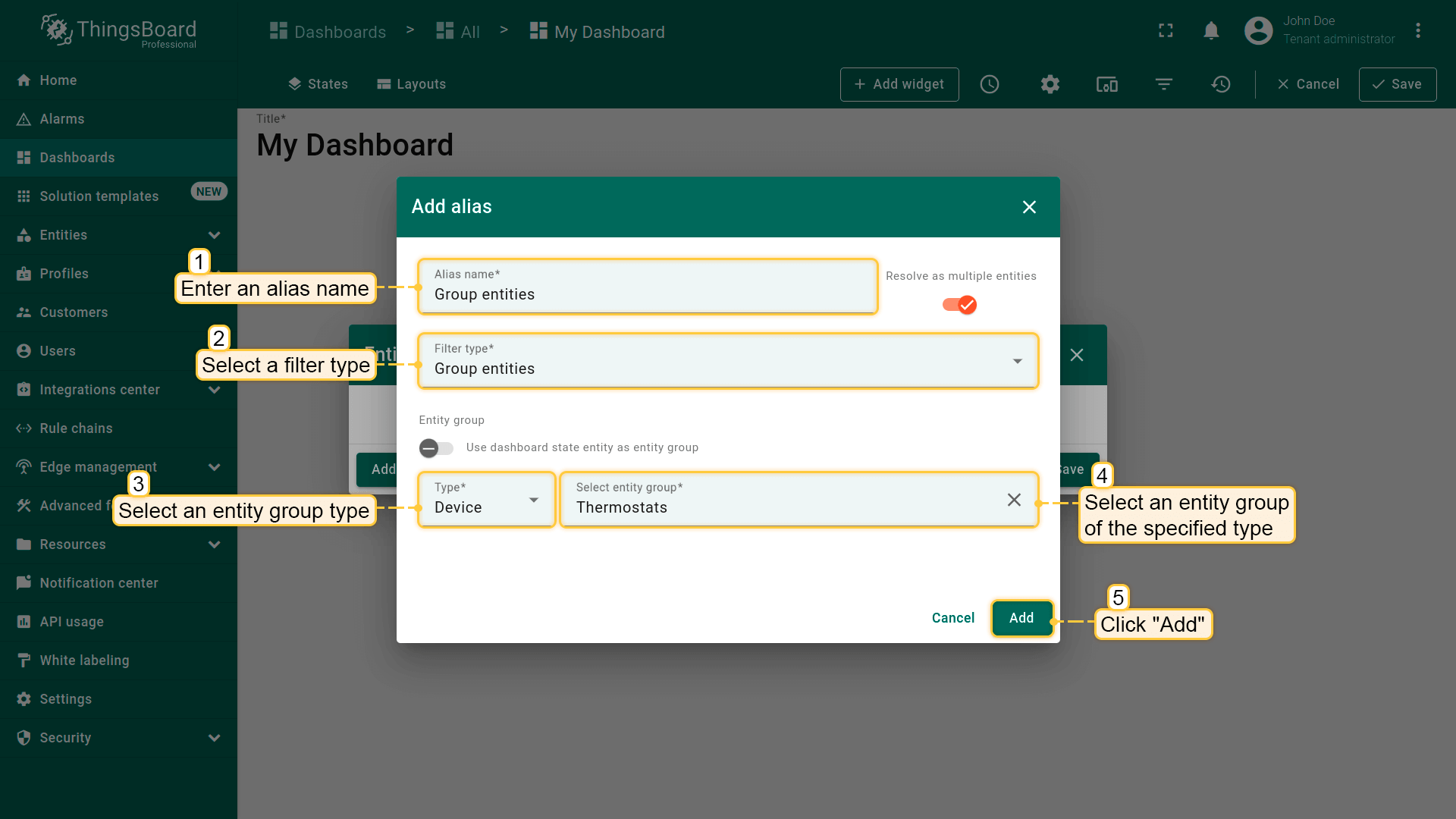Open Alarms in the sidebar
This screenshot has height=819, width=1456.
(x=62, y=119)
